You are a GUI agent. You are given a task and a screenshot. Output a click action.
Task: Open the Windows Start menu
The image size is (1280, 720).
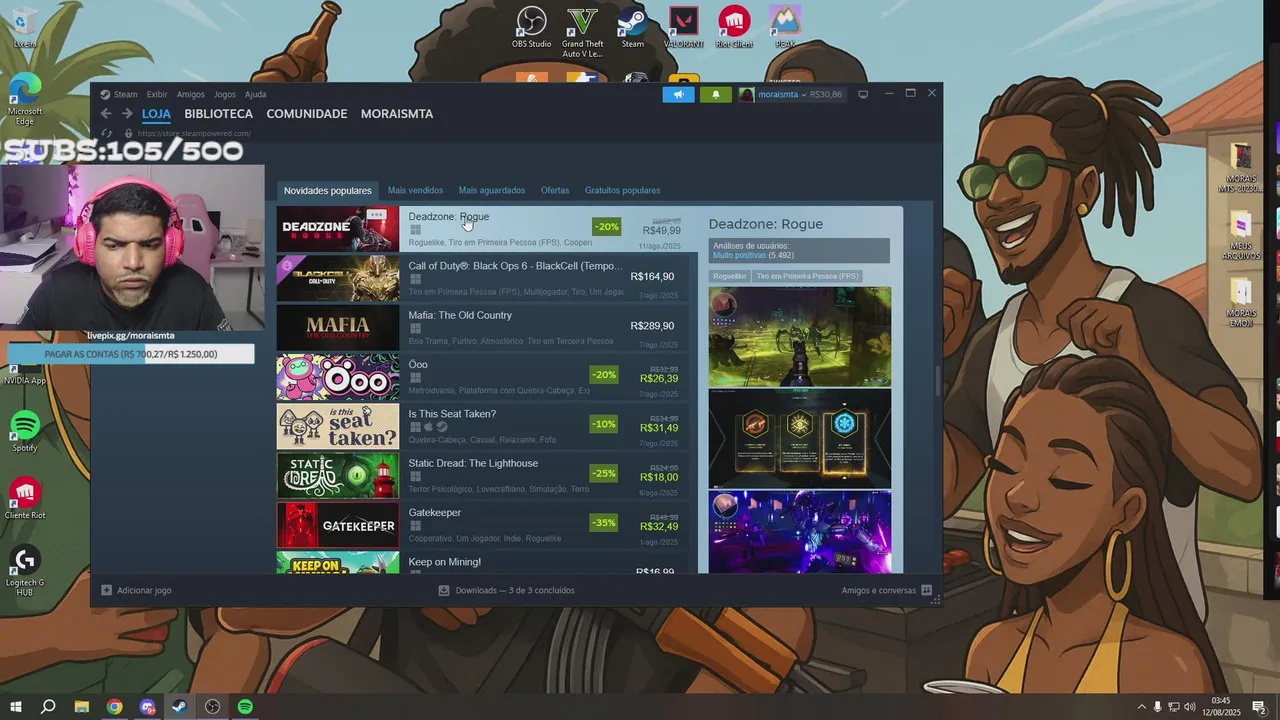15,707
